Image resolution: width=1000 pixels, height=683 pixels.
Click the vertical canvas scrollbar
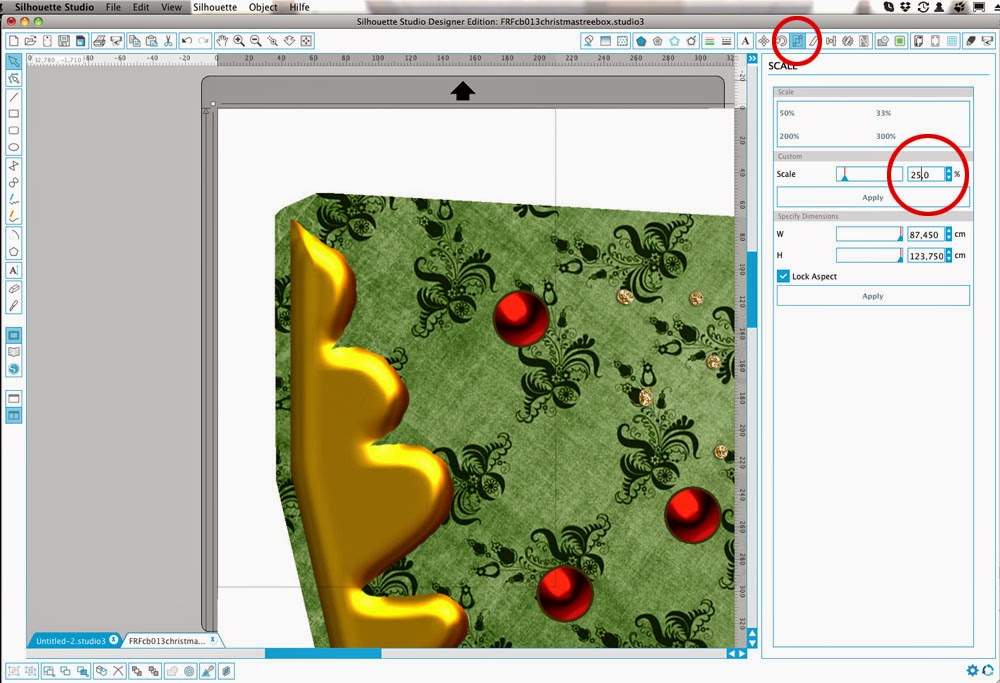pos(752,290)
